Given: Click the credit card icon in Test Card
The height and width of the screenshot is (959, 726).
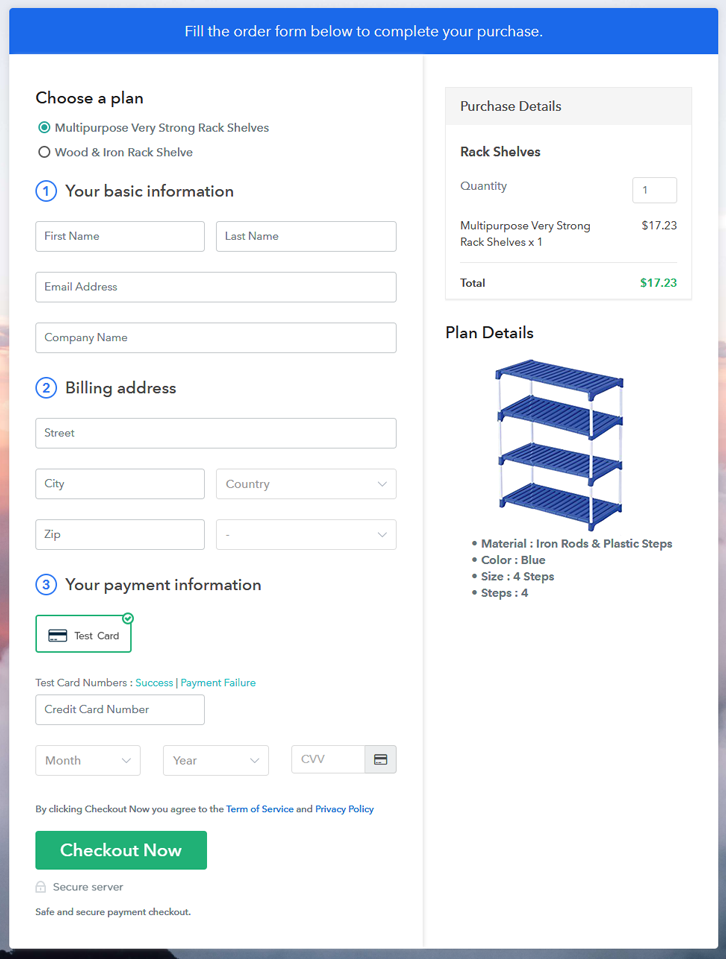Looking at the screenshot, I should click(57, 636).
